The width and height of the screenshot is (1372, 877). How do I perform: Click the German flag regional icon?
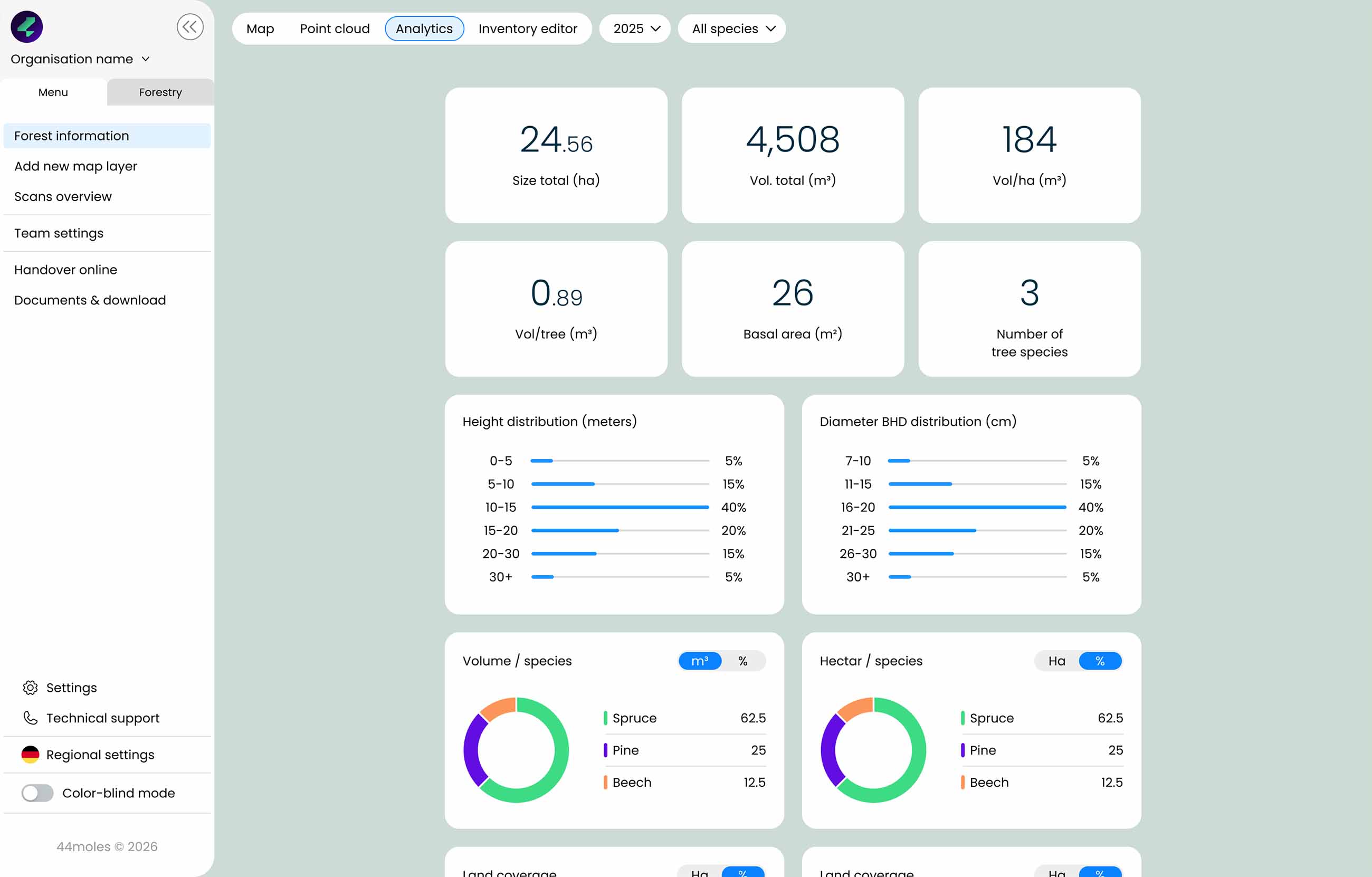(x=30, y=755)
